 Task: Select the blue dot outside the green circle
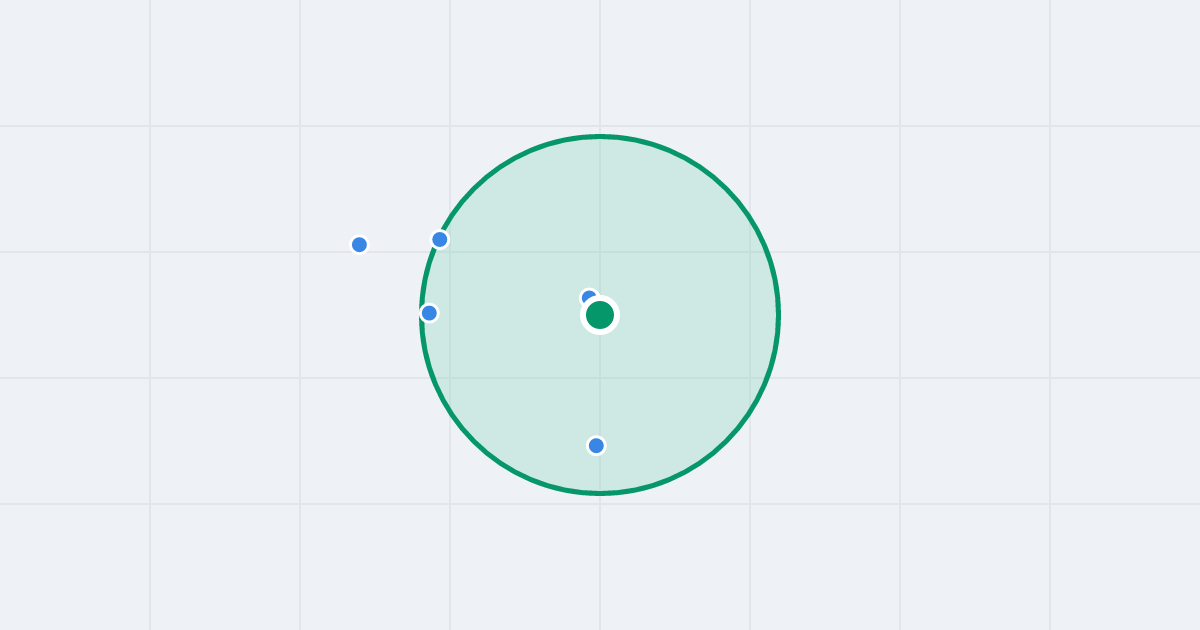(359, 244)
